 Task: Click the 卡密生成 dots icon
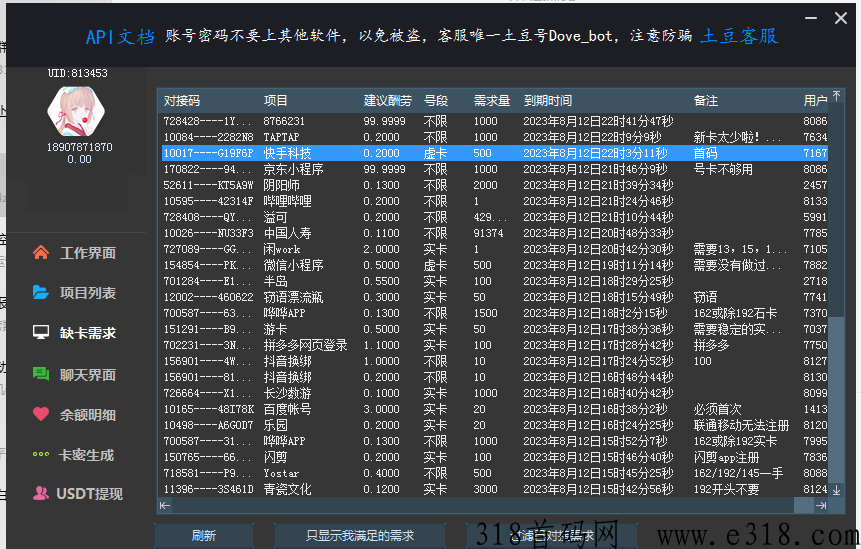(x=41, y=455)
